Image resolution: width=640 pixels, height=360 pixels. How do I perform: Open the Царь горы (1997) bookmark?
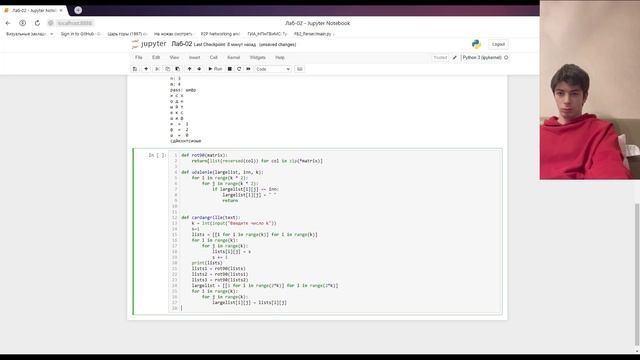(x=127, y=34)
